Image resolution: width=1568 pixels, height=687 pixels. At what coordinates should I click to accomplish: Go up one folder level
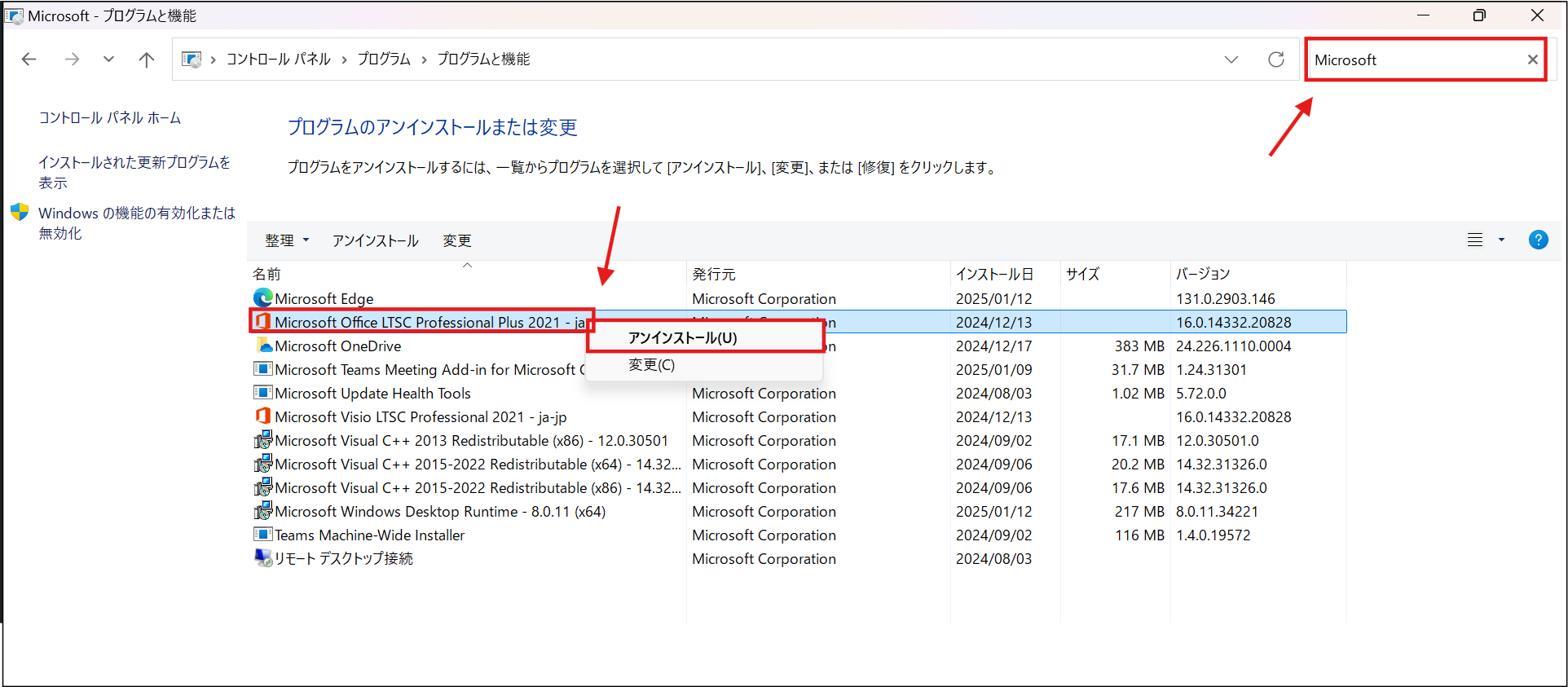point(147,59)
